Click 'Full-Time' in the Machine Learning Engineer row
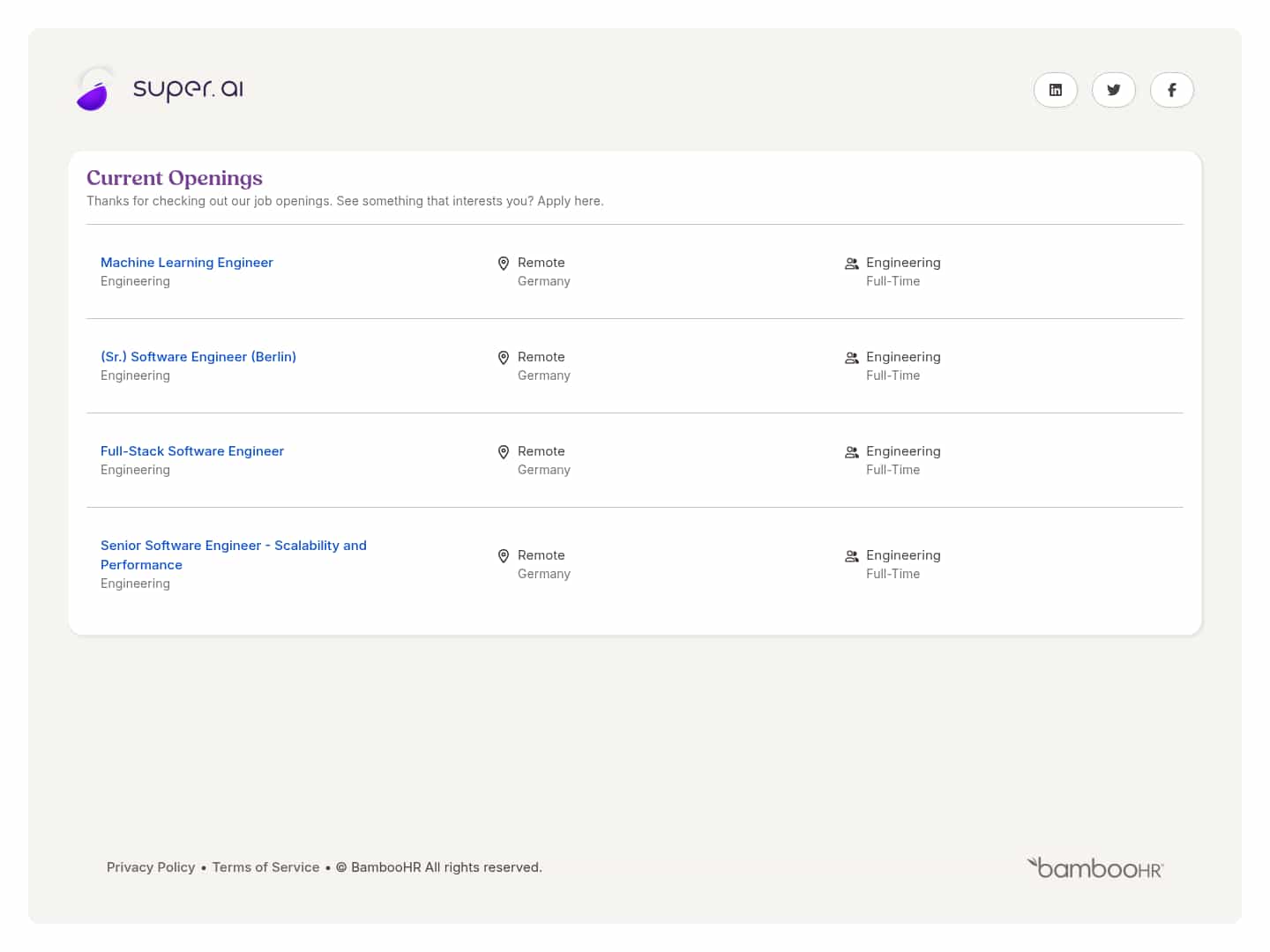Image resolution: width=1270 pixels, height=952 pixels. point(893,281)
